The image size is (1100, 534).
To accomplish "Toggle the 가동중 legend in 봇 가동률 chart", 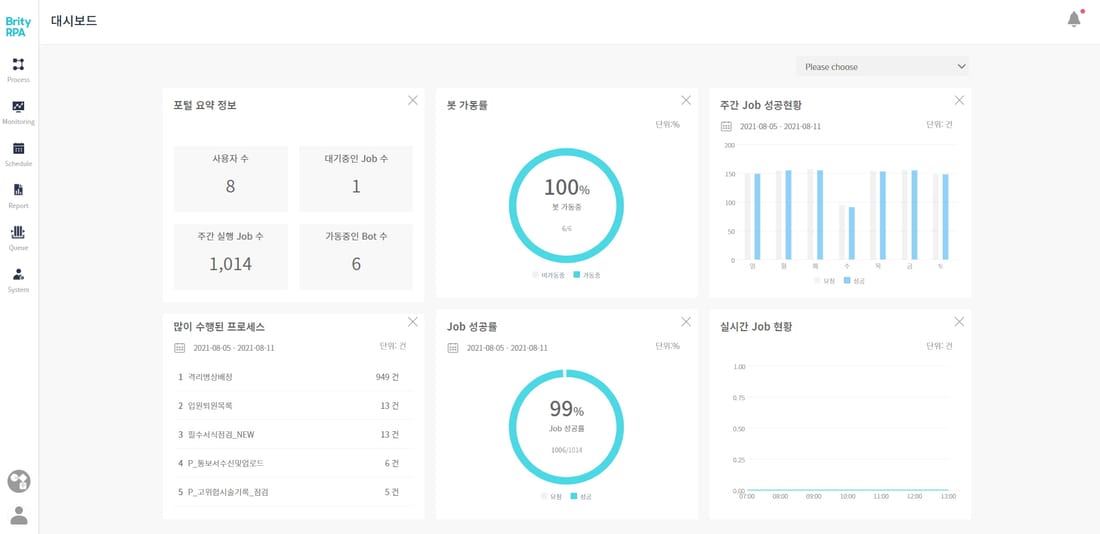I will click(x=586, y=275).
